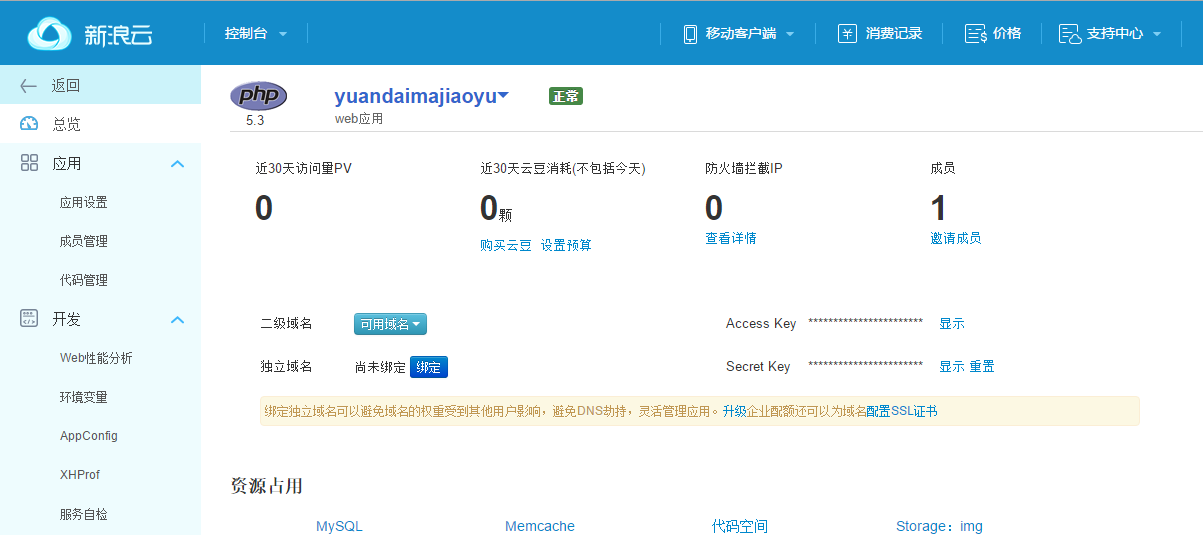Click the 升级 link in notice
This screenshot has height=535, width=1203.
[735, 411]
